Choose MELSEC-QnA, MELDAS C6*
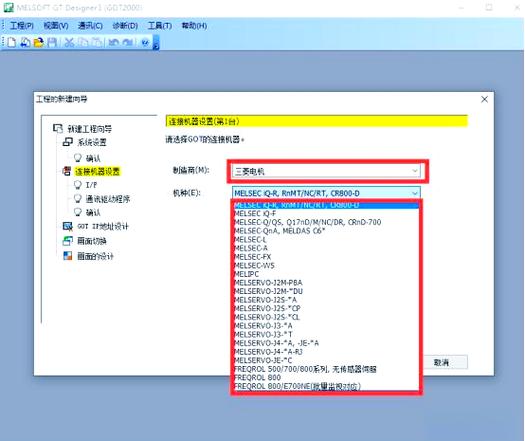This screenshot has width=525, height=441. 326,231
